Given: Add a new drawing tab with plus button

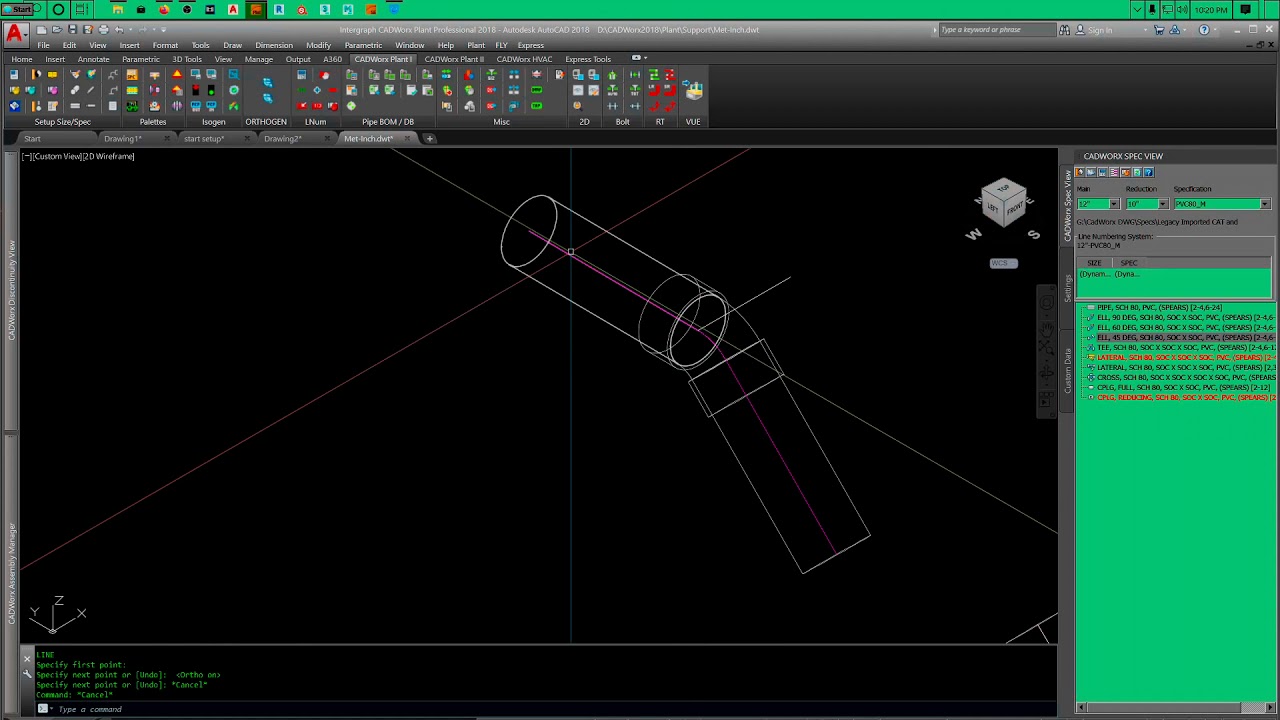Looking at the screenshot, I should coord(430,139).
